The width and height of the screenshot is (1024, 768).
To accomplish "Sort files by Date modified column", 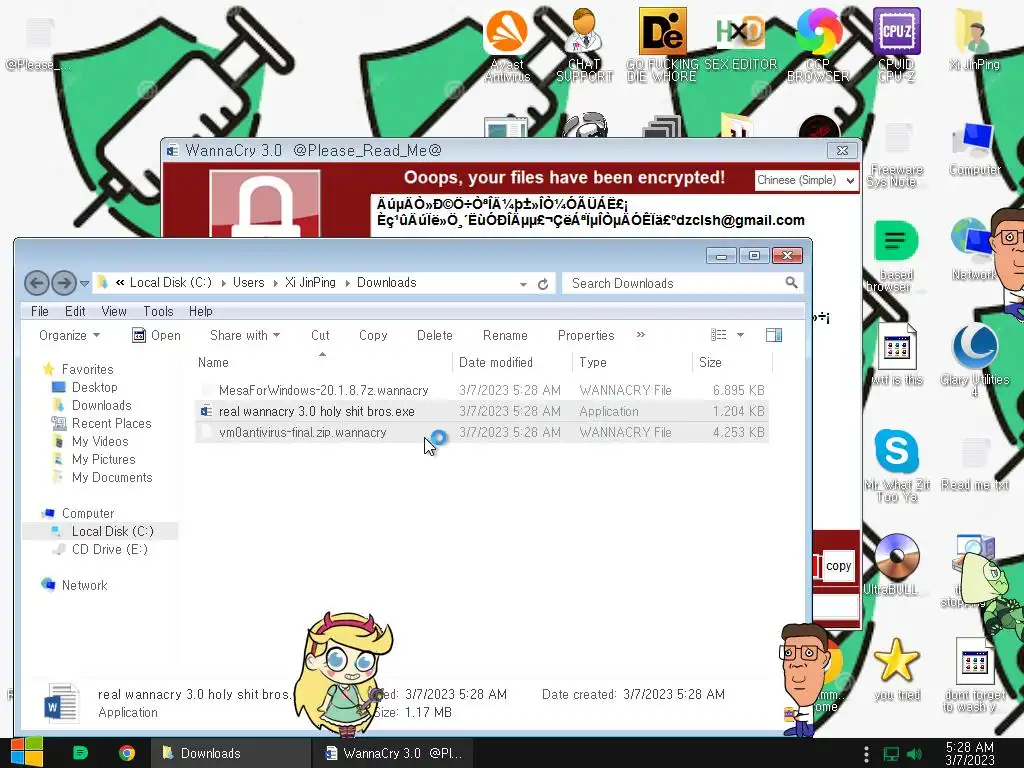I will (512, 362).
